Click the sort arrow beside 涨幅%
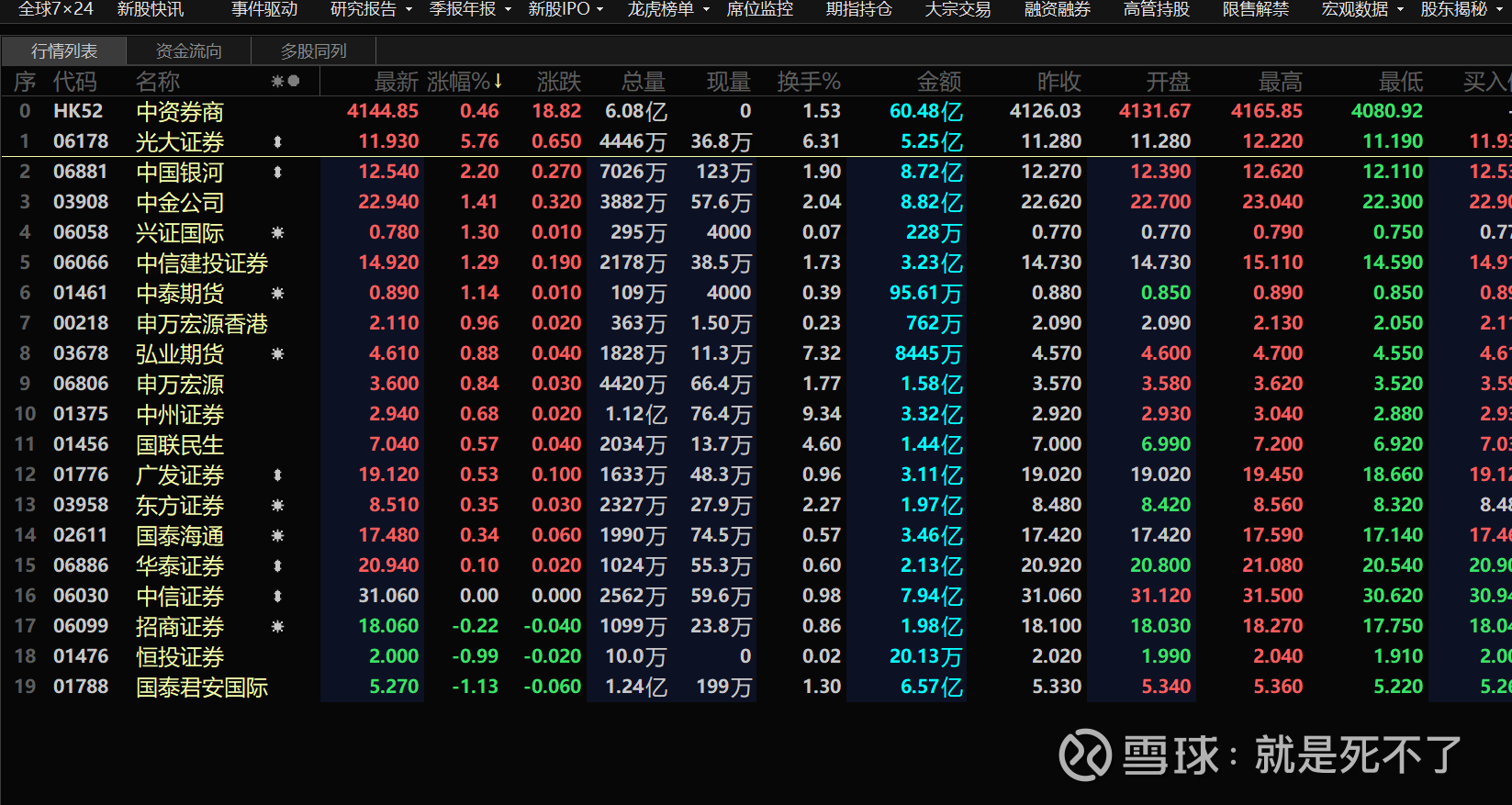 click(x=498, y=82)
